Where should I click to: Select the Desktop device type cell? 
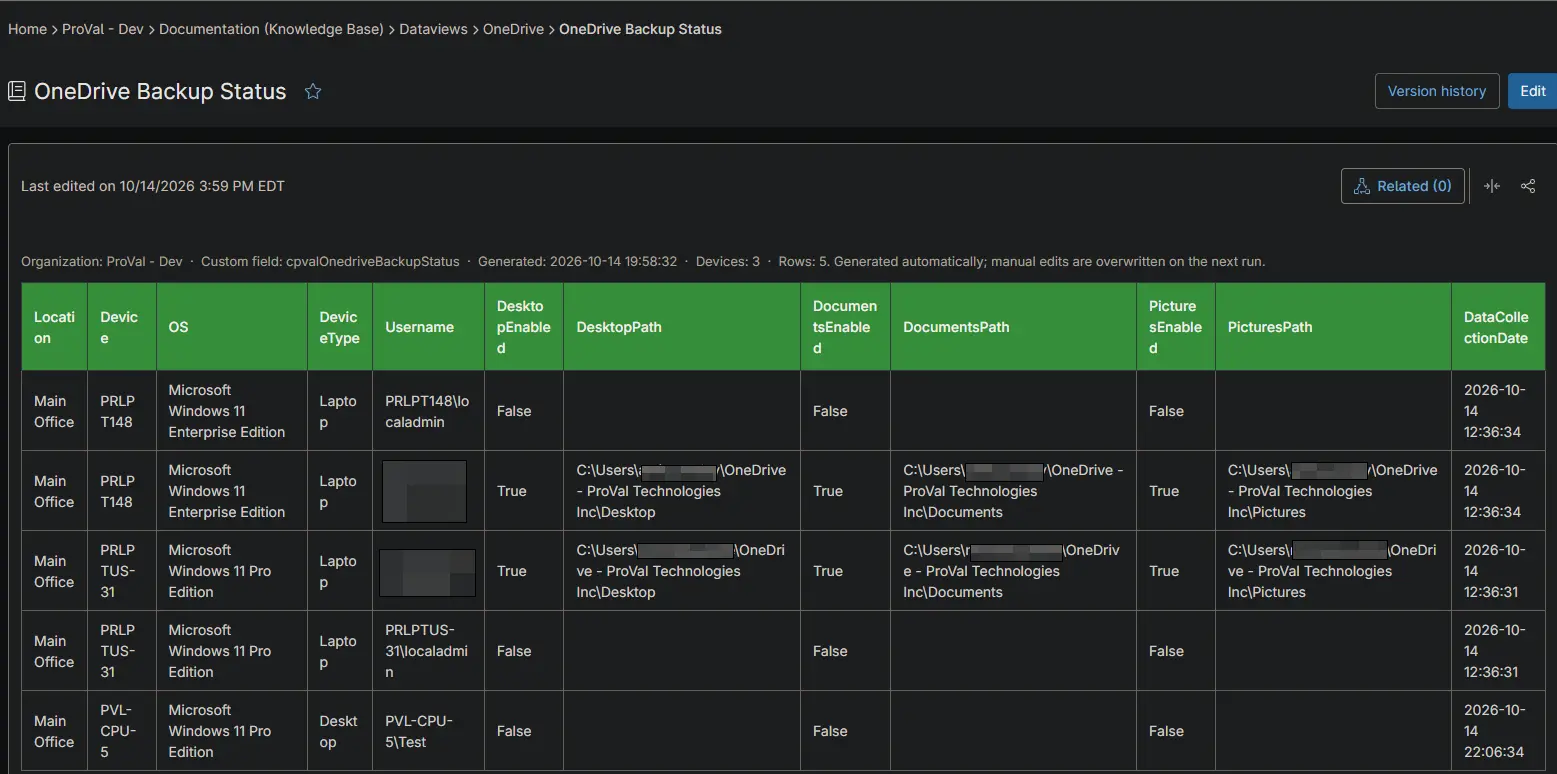(340, 731)
